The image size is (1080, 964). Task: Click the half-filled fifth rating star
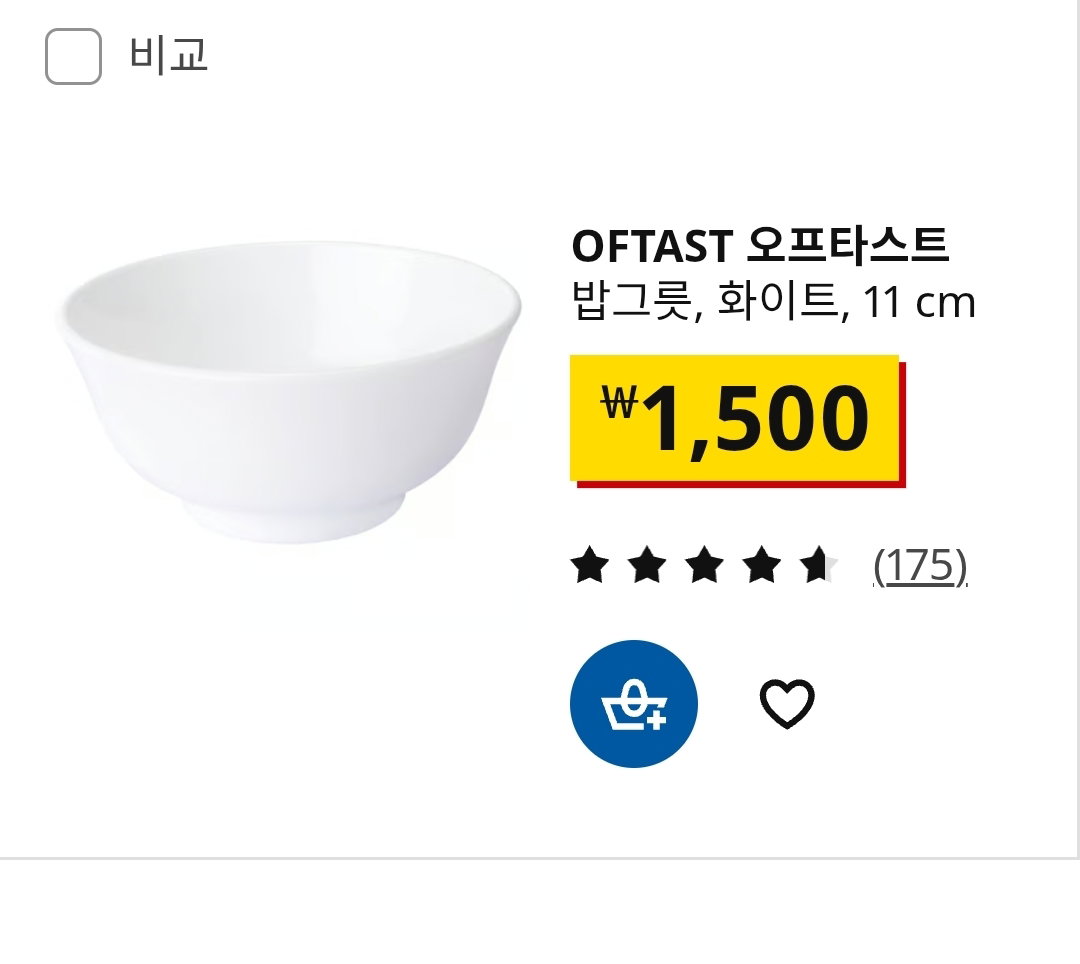pos(818,565)
